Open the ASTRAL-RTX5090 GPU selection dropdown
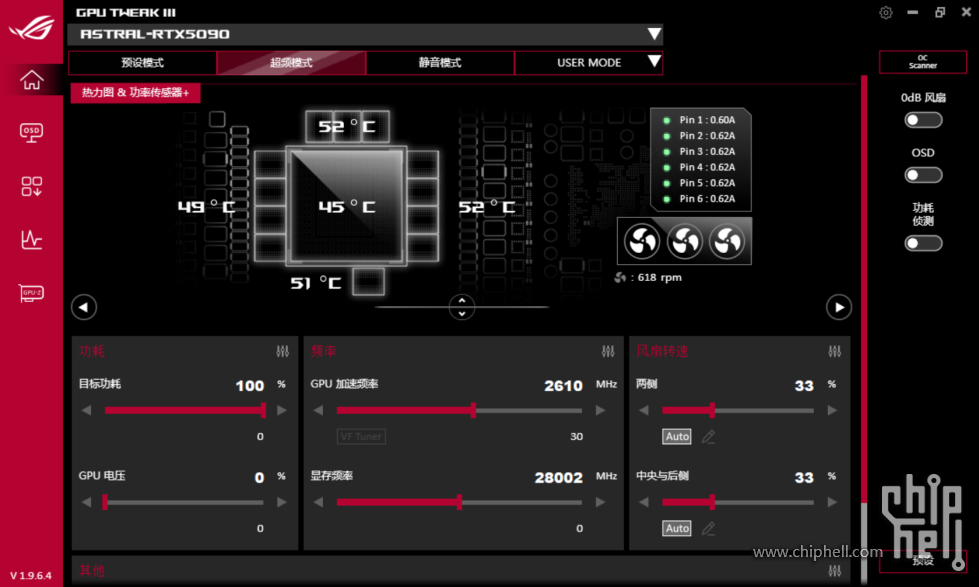Image resolution: width=979 pixels, height=587 pixels. (365, 34)
